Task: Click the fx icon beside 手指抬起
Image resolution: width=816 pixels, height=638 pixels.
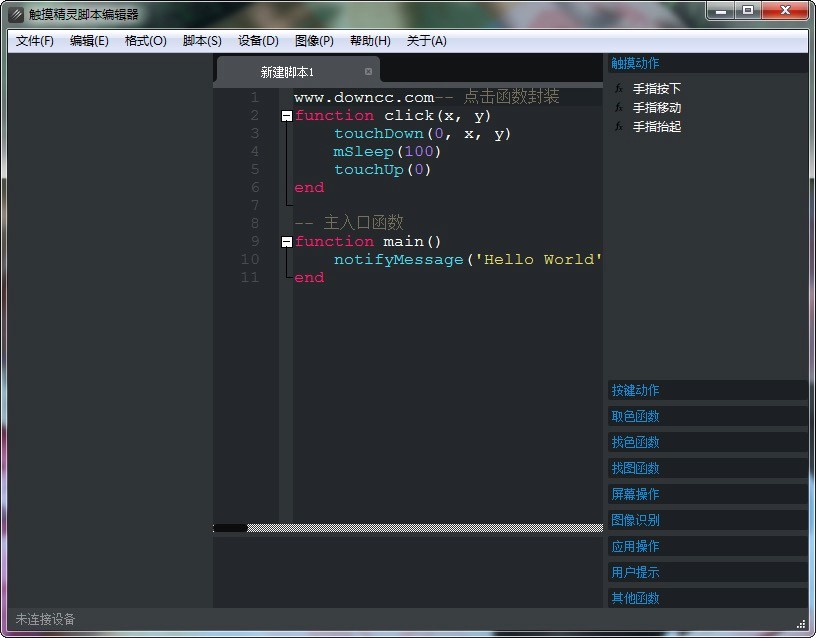Action: coord(619,127)
